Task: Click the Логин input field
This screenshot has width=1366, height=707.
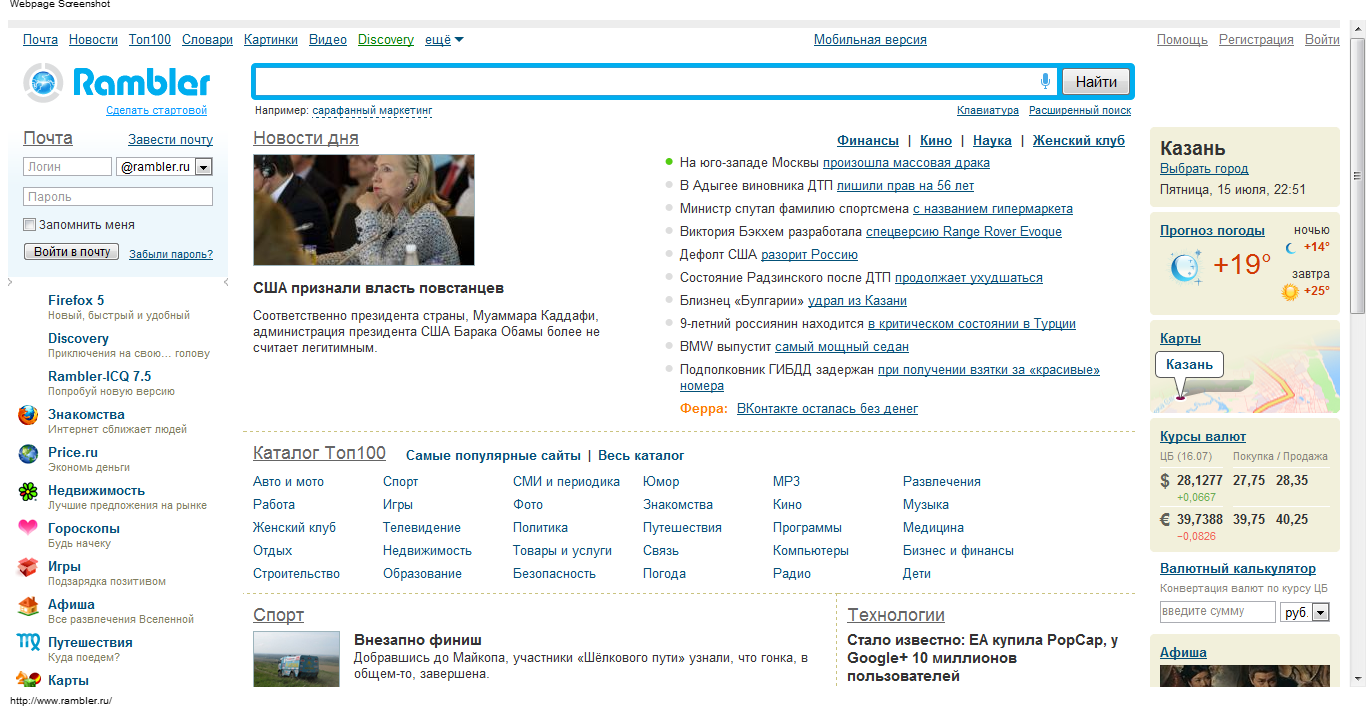Action: coord(67,167)
